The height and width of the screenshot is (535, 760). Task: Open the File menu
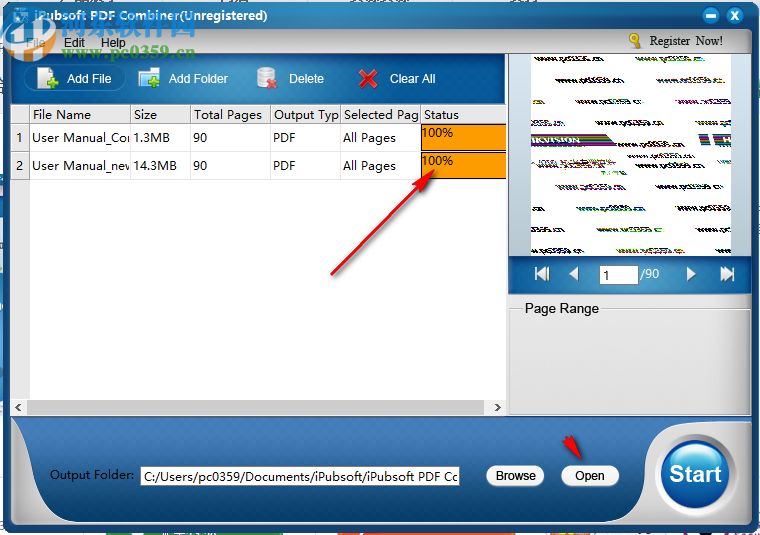(35, 43)
